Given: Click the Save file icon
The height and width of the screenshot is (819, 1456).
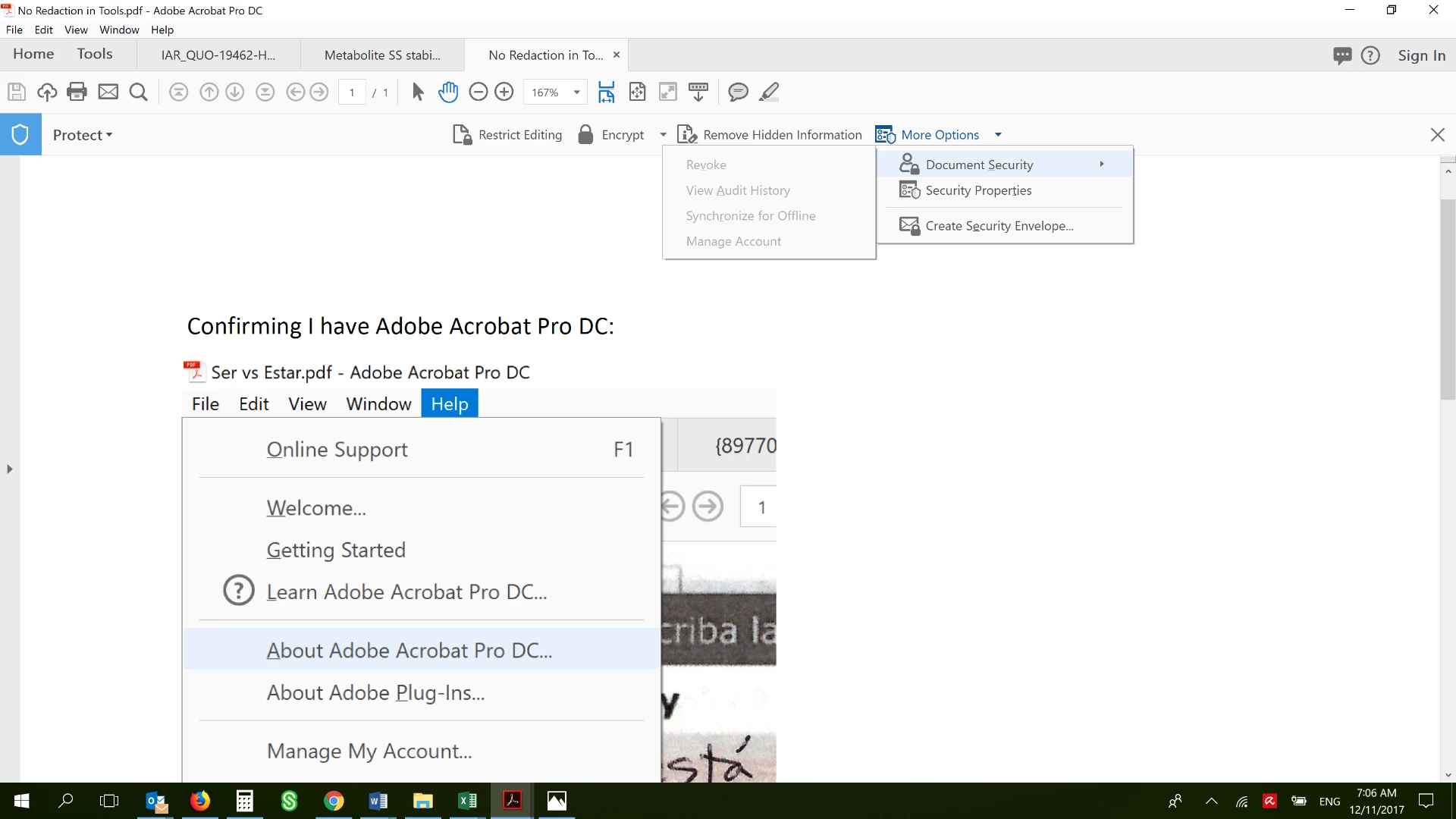Looking at the screenshot, I should pyautogui.click(x=17, y=93).
